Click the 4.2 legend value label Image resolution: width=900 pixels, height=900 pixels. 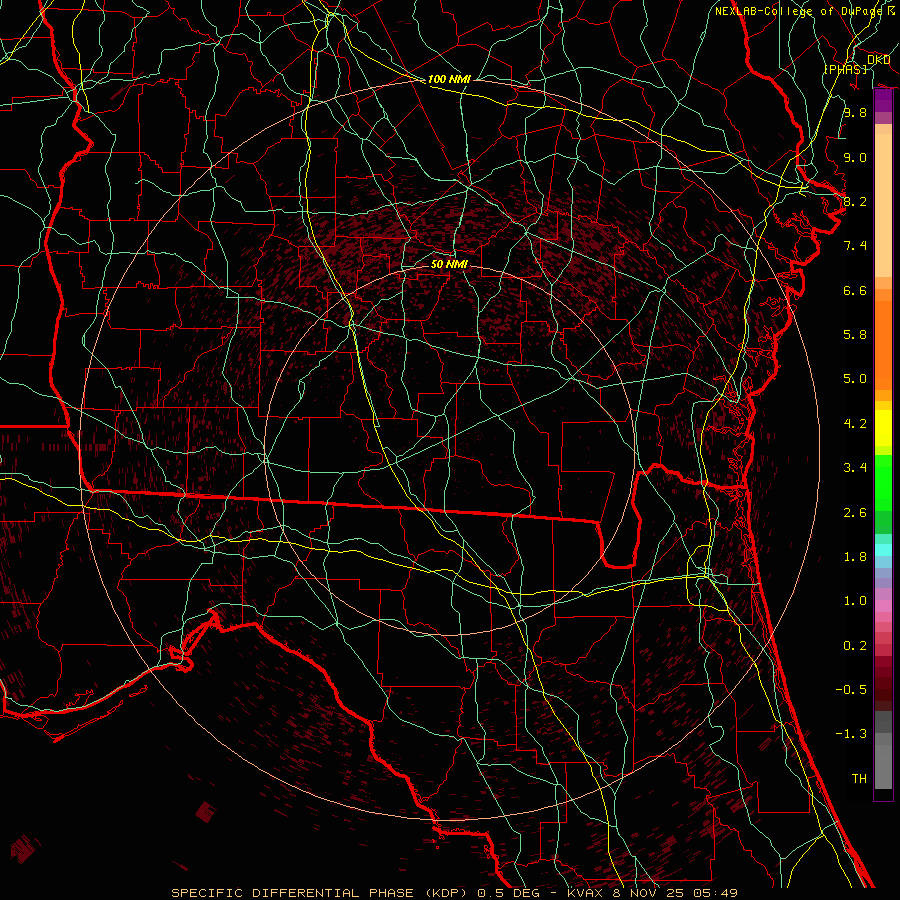pos(854,423)
